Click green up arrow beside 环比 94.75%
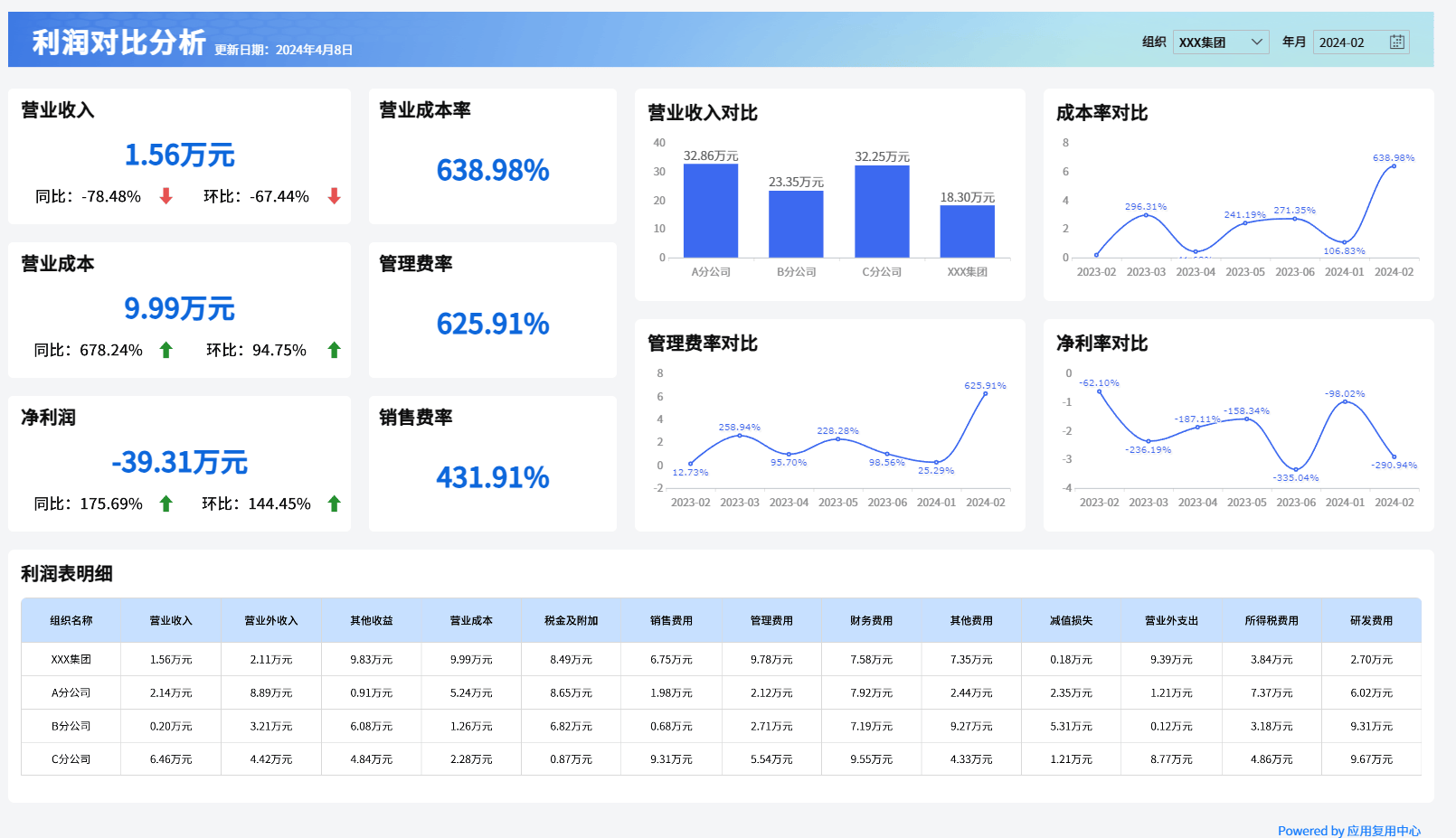 (335, 350)
